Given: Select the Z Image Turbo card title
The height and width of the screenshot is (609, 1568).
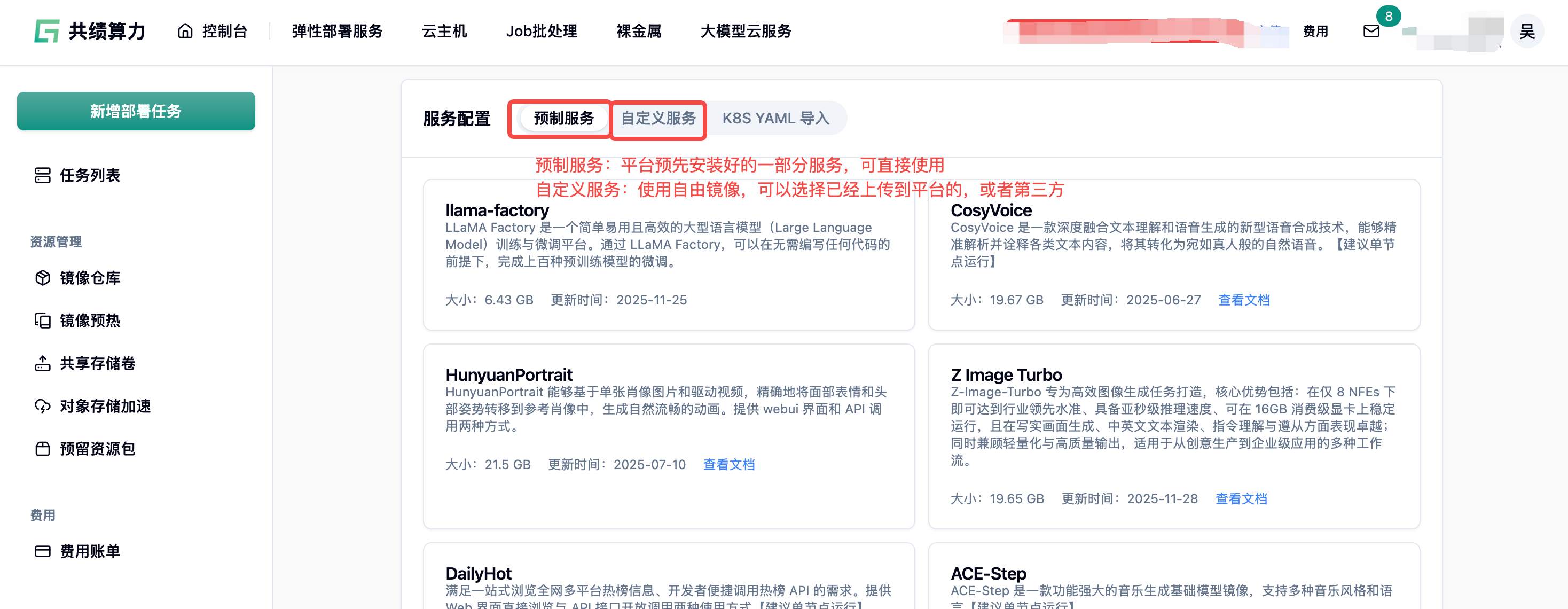Looking at the screenshot, I should pos(1006,374).
